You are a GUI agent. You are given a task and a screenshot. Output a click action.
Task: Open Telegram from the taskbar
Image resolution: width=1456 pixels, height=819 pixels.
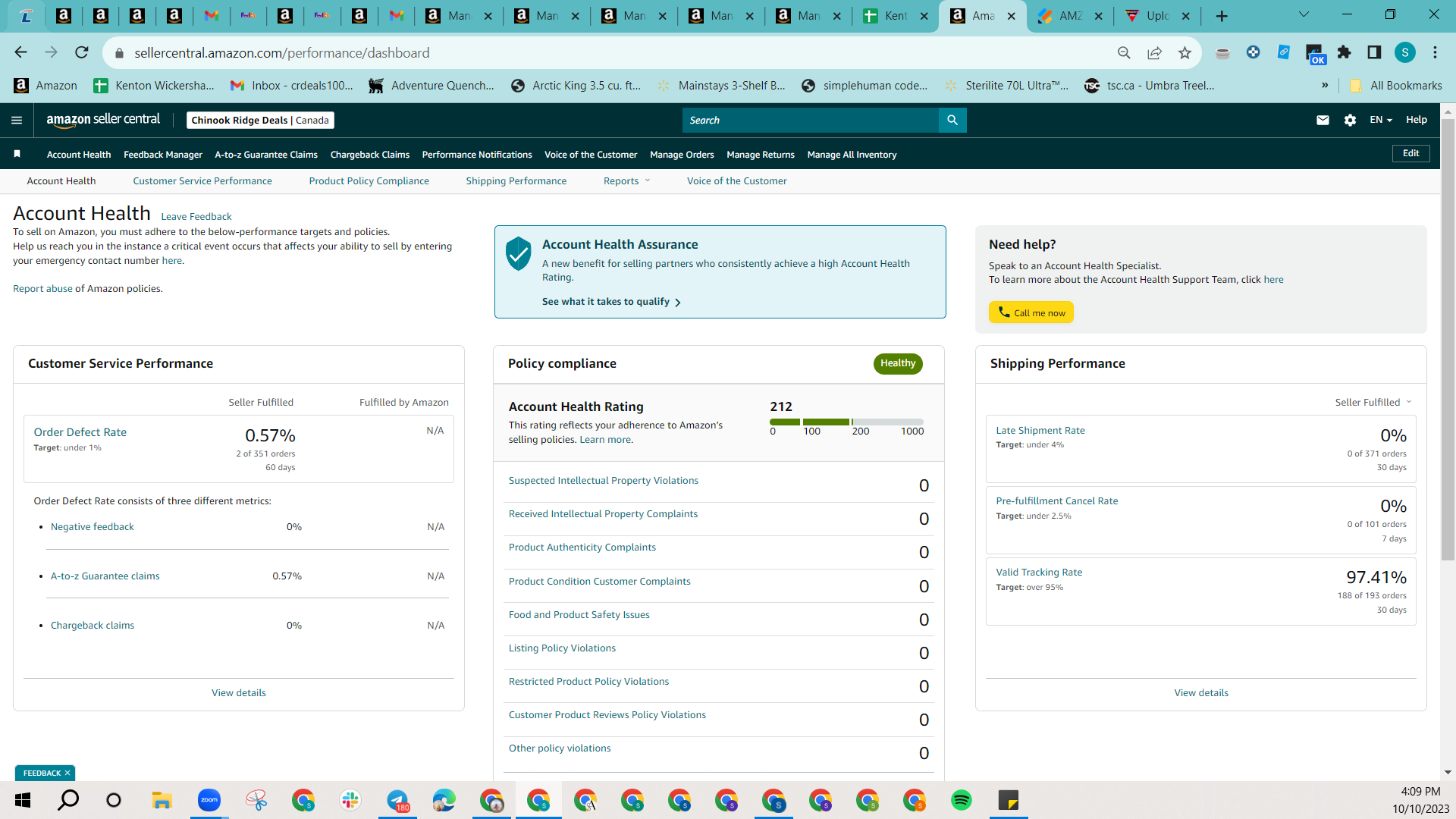pyautogui.click(x=397, y=800)
